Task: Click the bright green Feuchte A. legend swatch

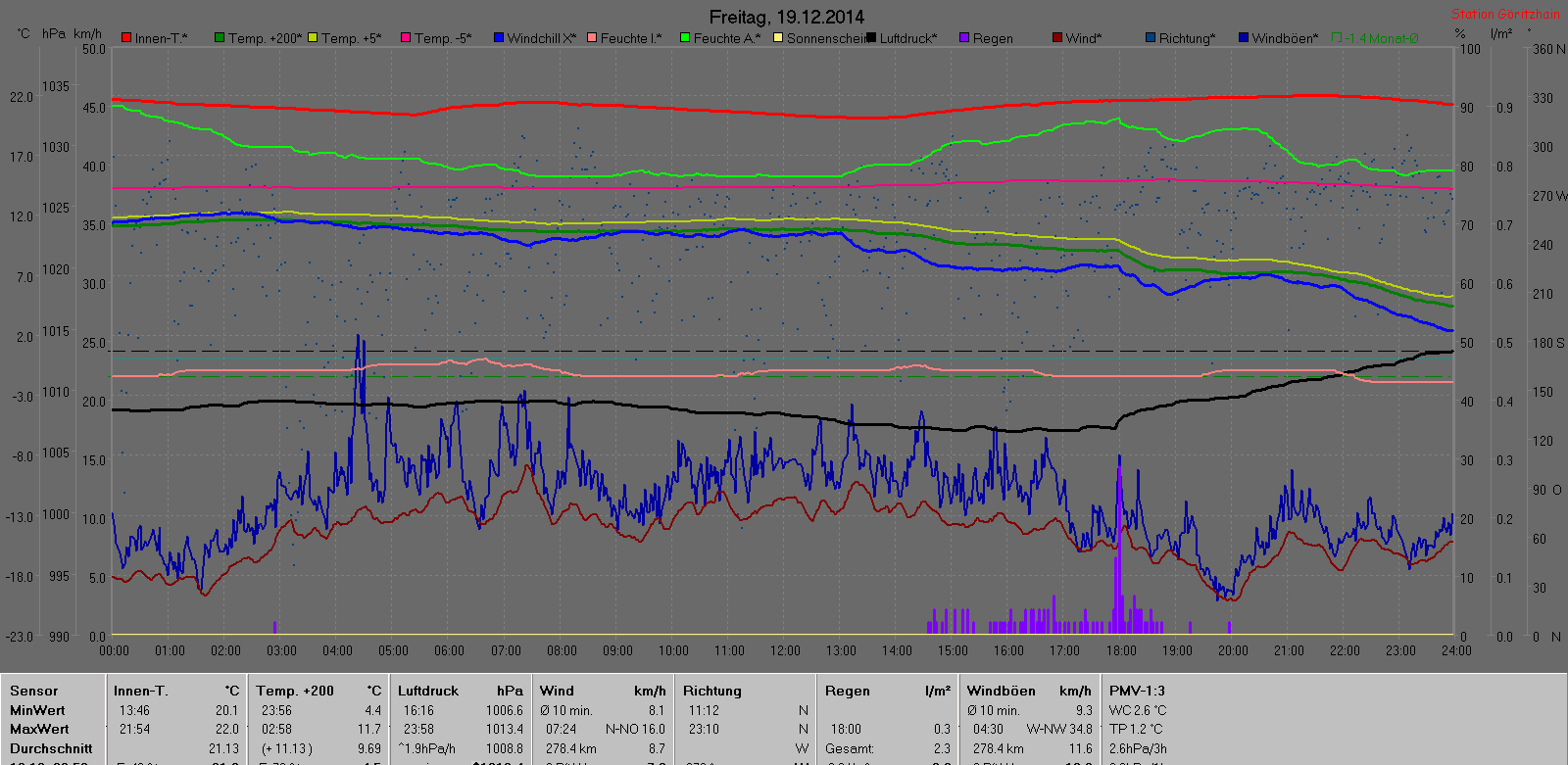Action: point(685,38)
